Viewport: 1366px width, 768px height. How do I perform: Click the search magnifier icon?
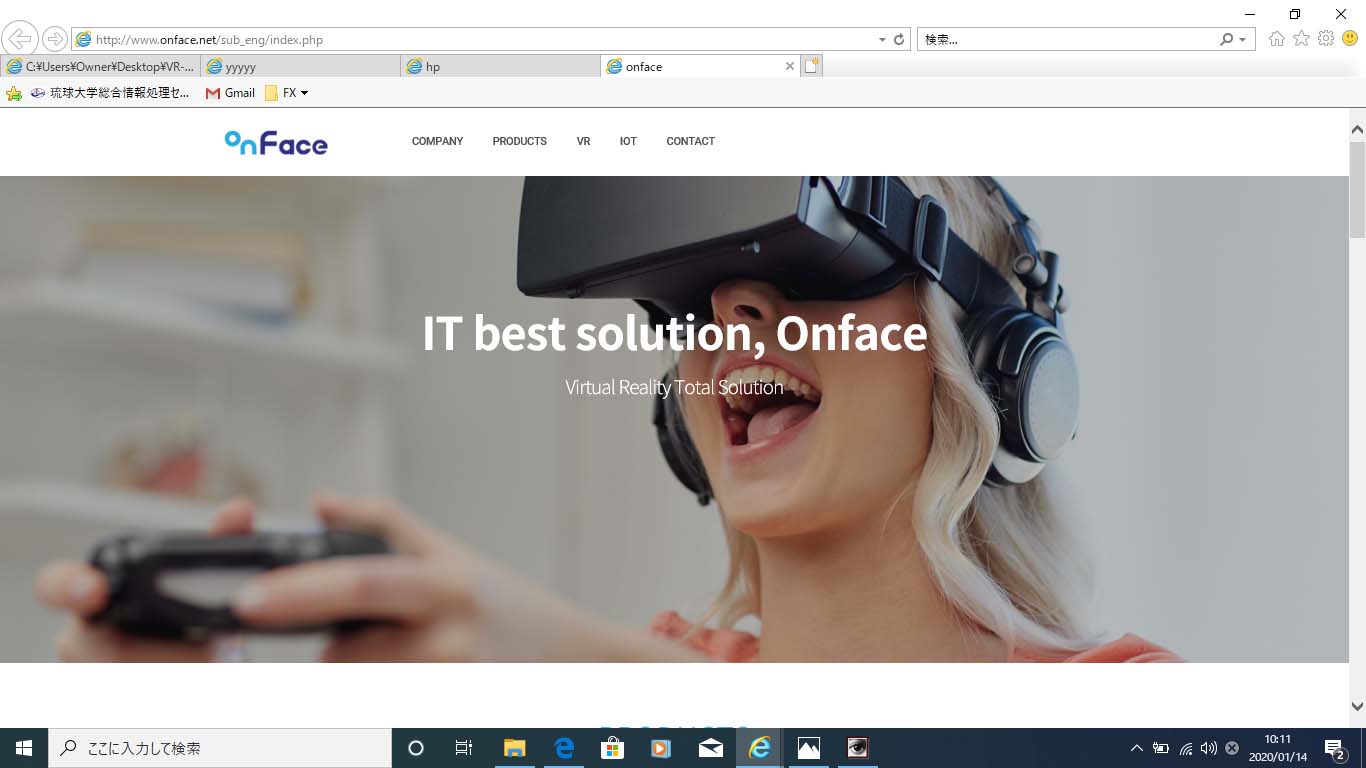coord(1227,40)
